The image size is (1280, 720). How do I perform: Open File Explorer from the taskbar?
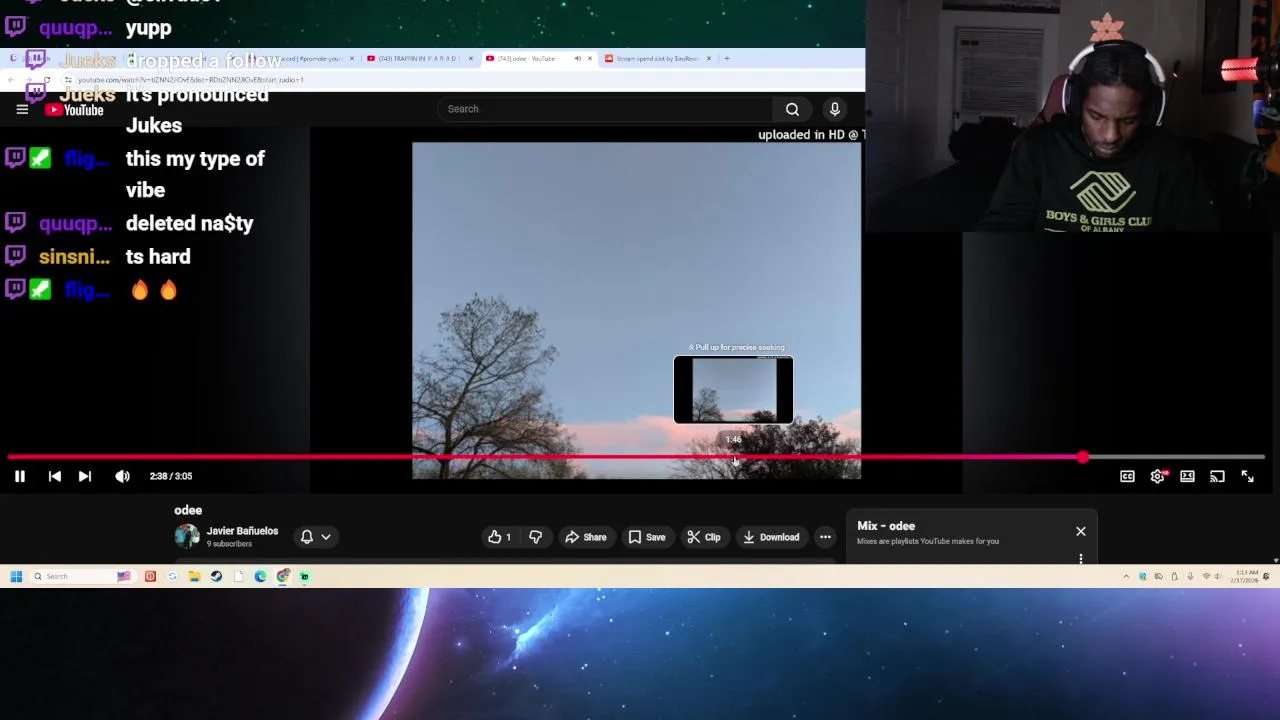pyautogui.click(x=194, y=576)
